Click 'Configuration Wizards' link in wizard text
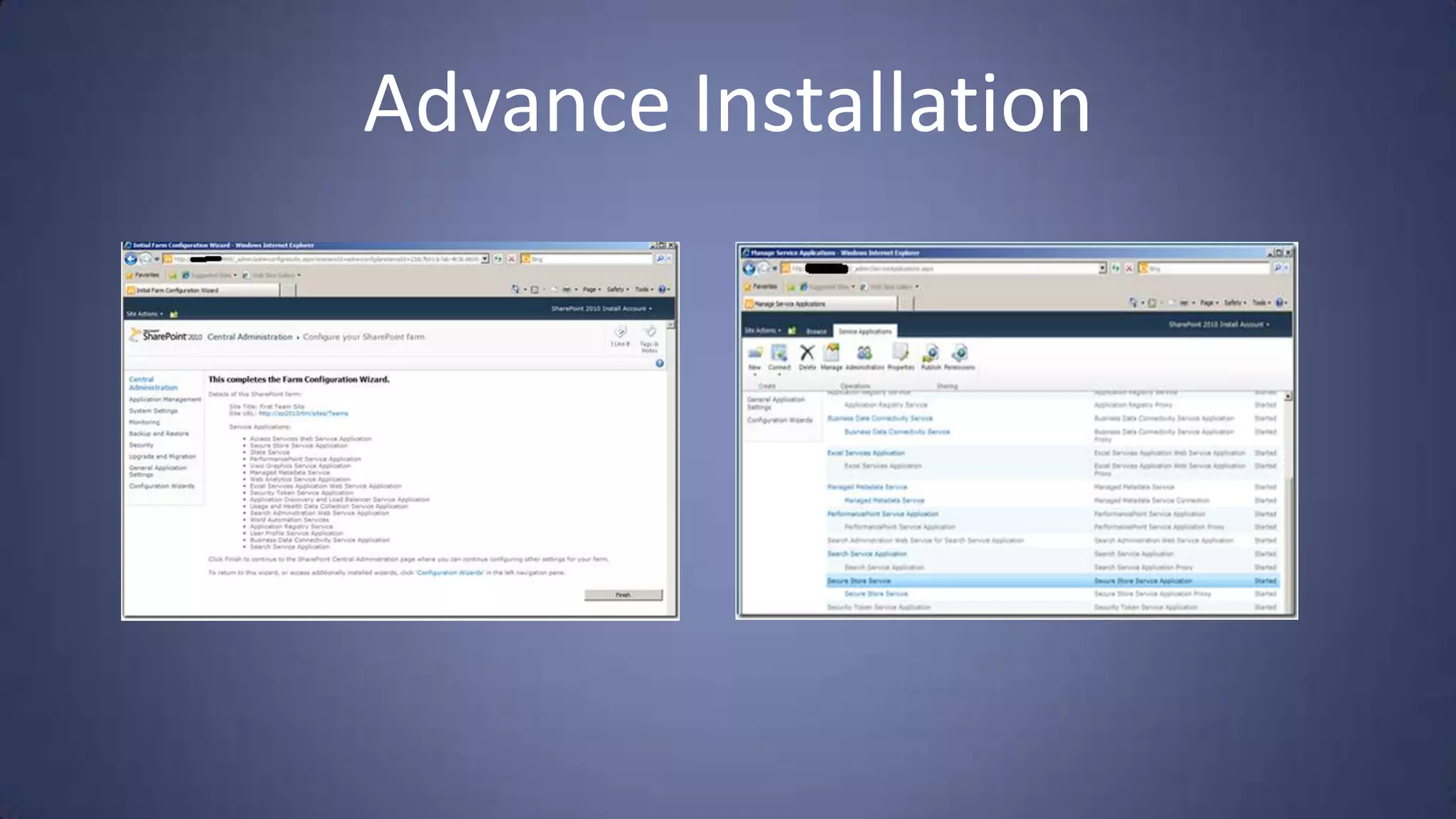 450,572
